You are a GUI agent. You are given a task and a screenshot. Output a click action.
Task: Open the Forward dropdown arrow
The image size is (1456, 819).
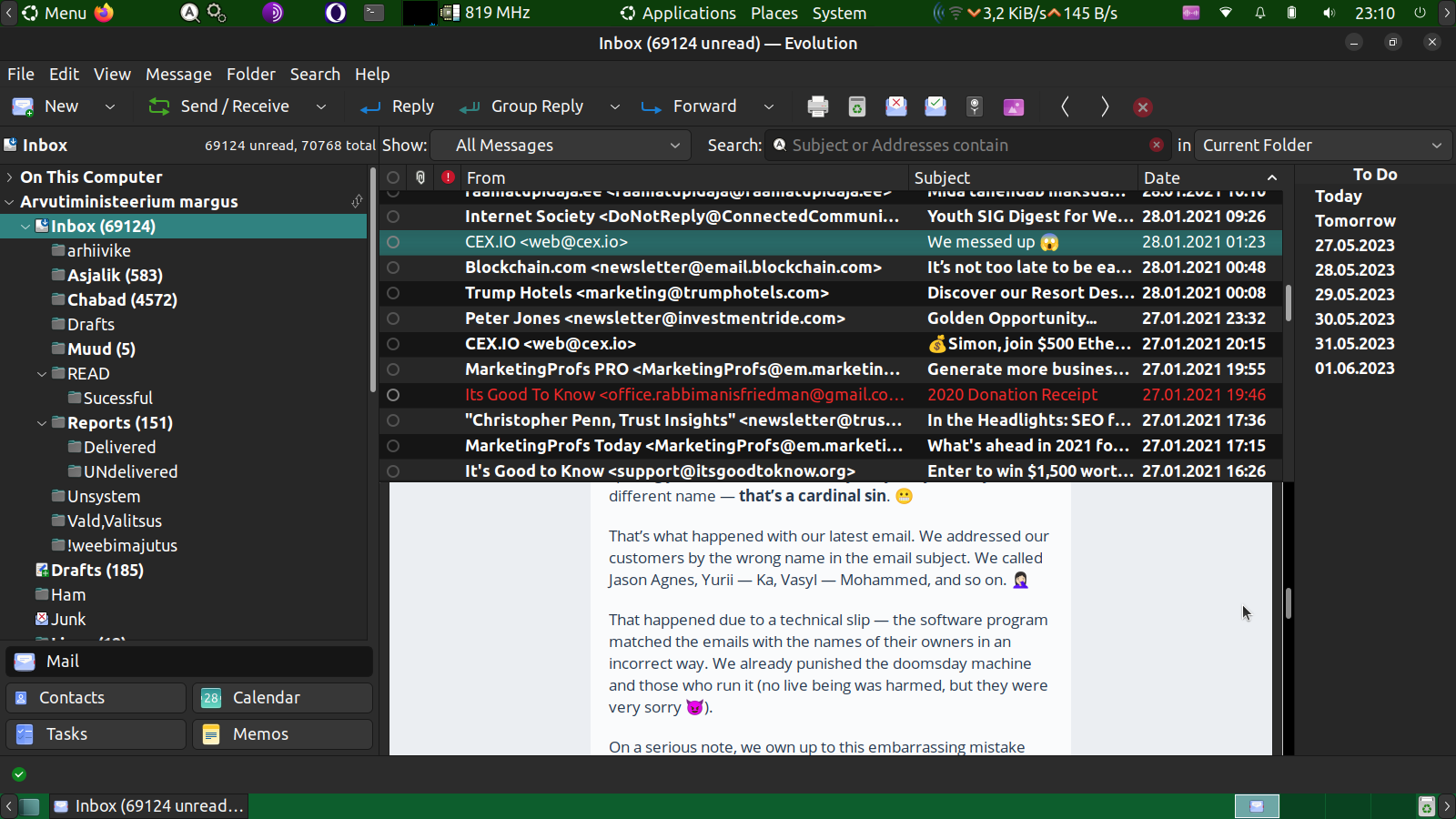coord(769,106)
